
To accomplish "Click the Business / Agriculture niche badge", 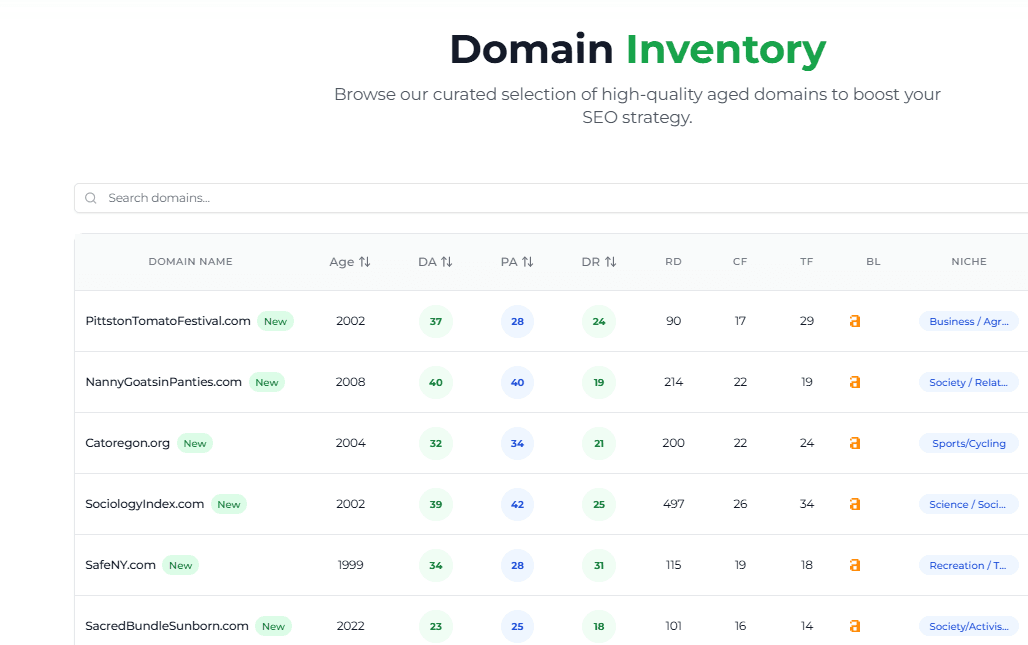I will click(968, 322).
